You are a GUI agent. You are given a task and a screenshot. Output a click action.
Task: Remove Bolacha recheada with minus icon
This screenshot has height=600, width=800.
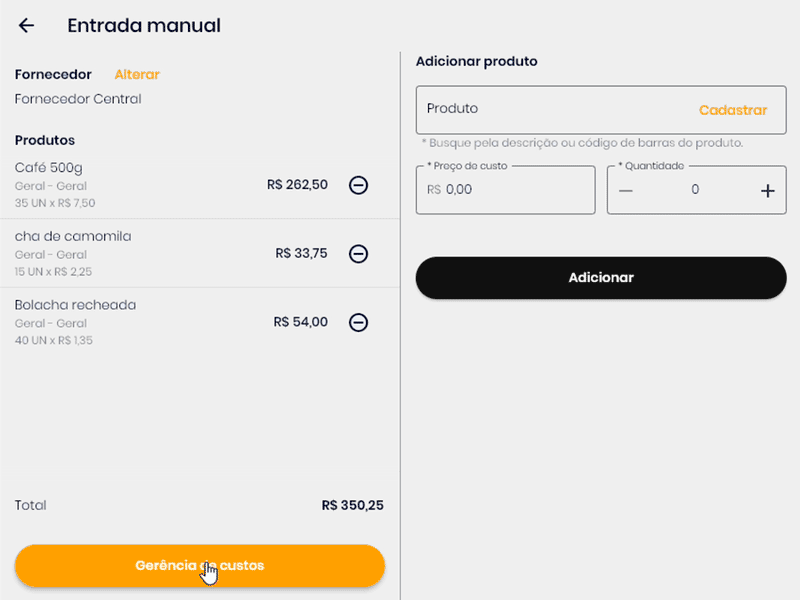point(358,322)
